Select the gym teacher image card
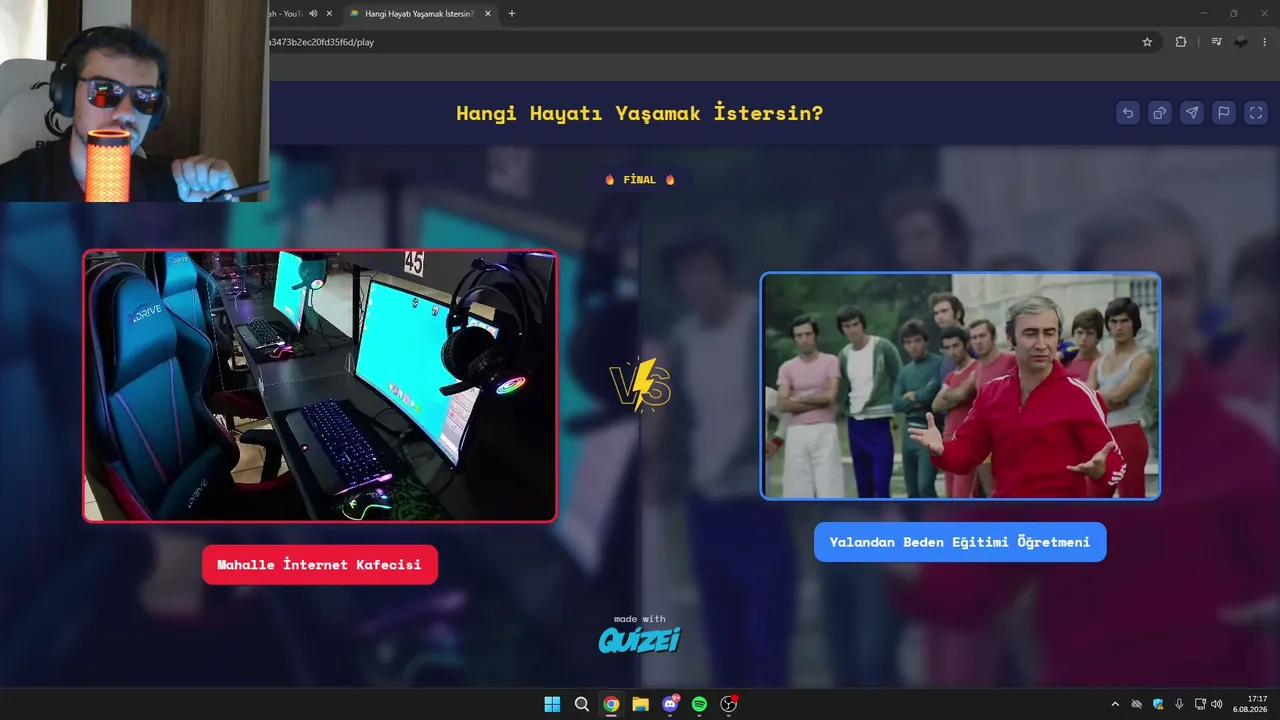The width and height of the screenshot is (1280, 720). point(960,386)
